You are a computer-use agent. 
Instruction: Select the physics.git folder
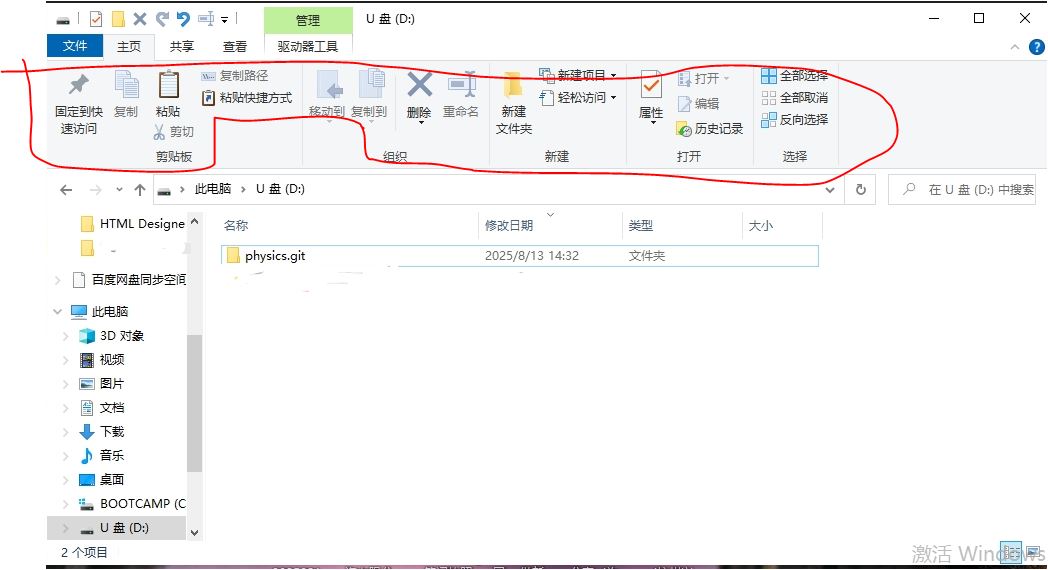519,256
